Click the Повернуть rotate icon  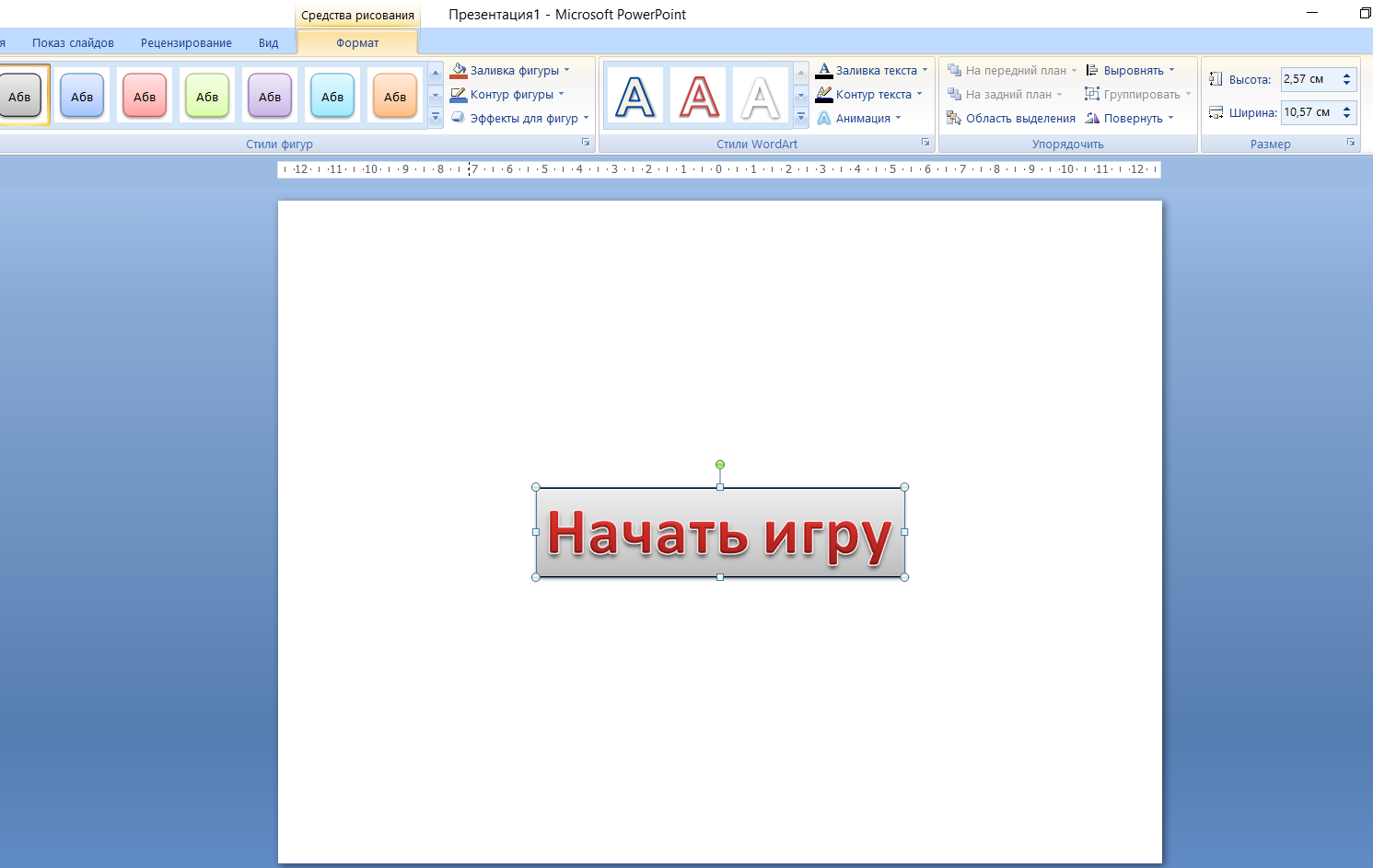(x=1092, y=118)
